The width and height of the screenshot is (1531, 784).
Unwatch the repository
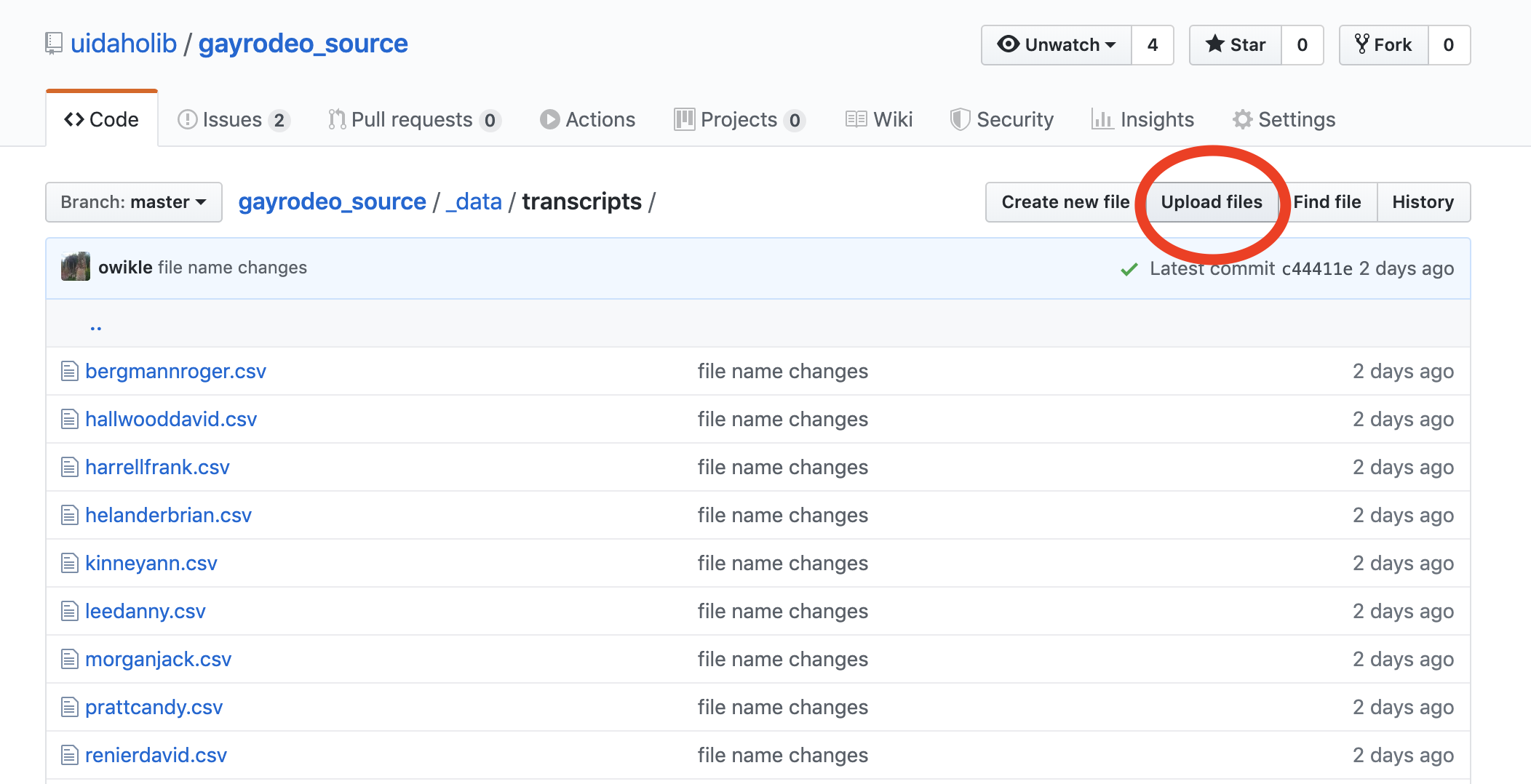(x=1054, y=44)
